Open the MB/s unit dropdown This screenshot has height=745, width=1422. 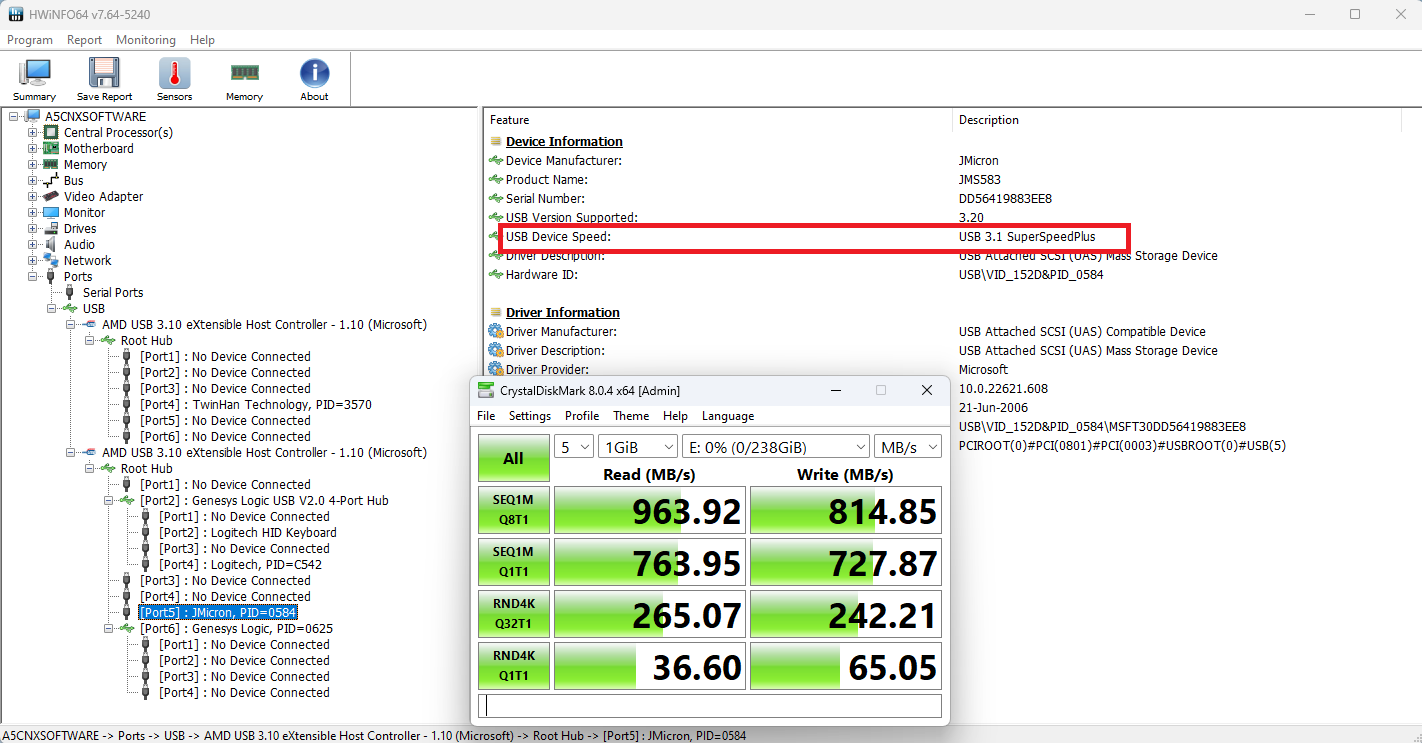[908, 447]
